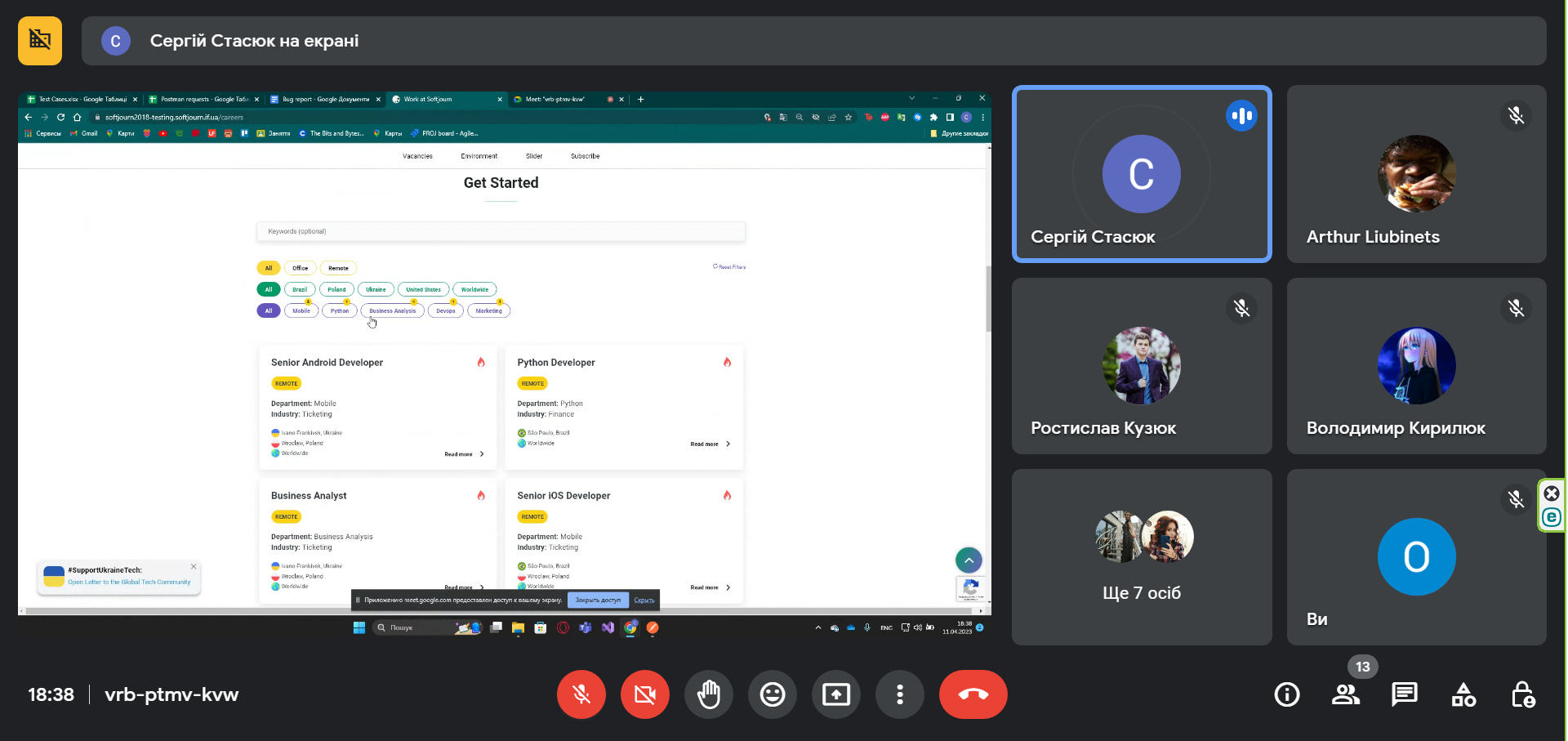
Task: Turn on your camera
Action: 644,694
